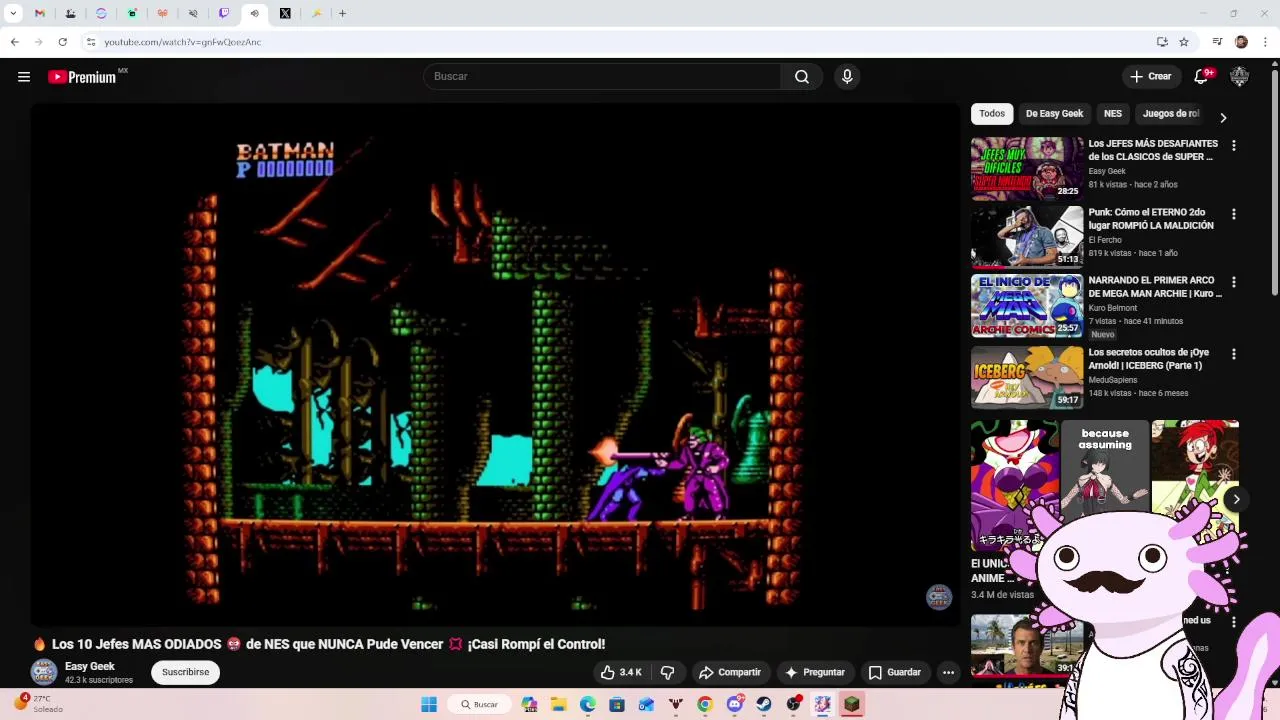
Task: Open the tab search dropdown
Action: 13,13
